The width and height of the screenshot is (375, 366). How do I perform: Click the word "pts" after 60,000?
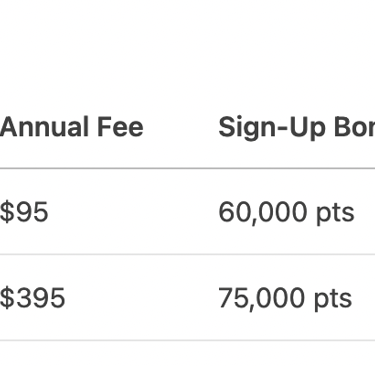pos(335,213)
